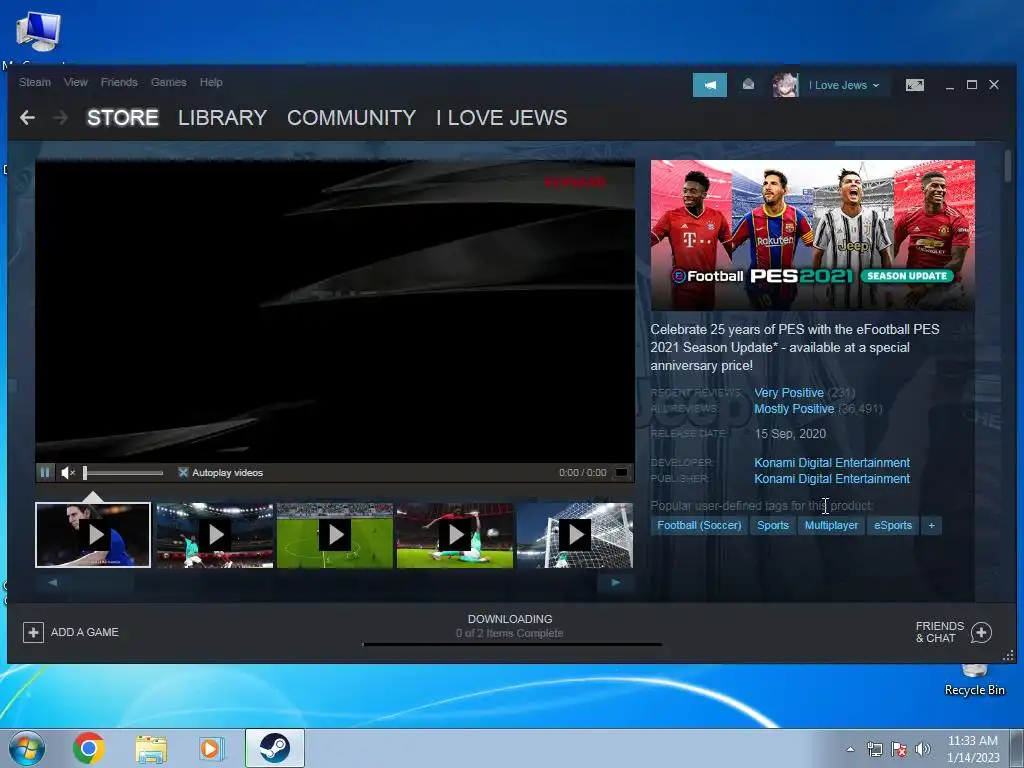
Task: Open the volume tray icon
Action: (x=922, y=749)
